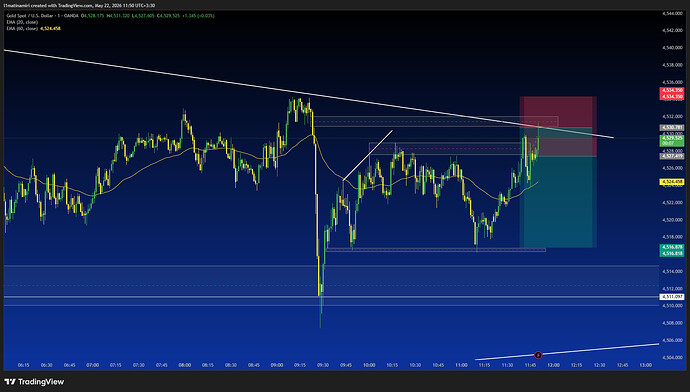Click the 4,540.000 price axis label
Viewport: 690px width, 392px height.
tap(672, 48)
